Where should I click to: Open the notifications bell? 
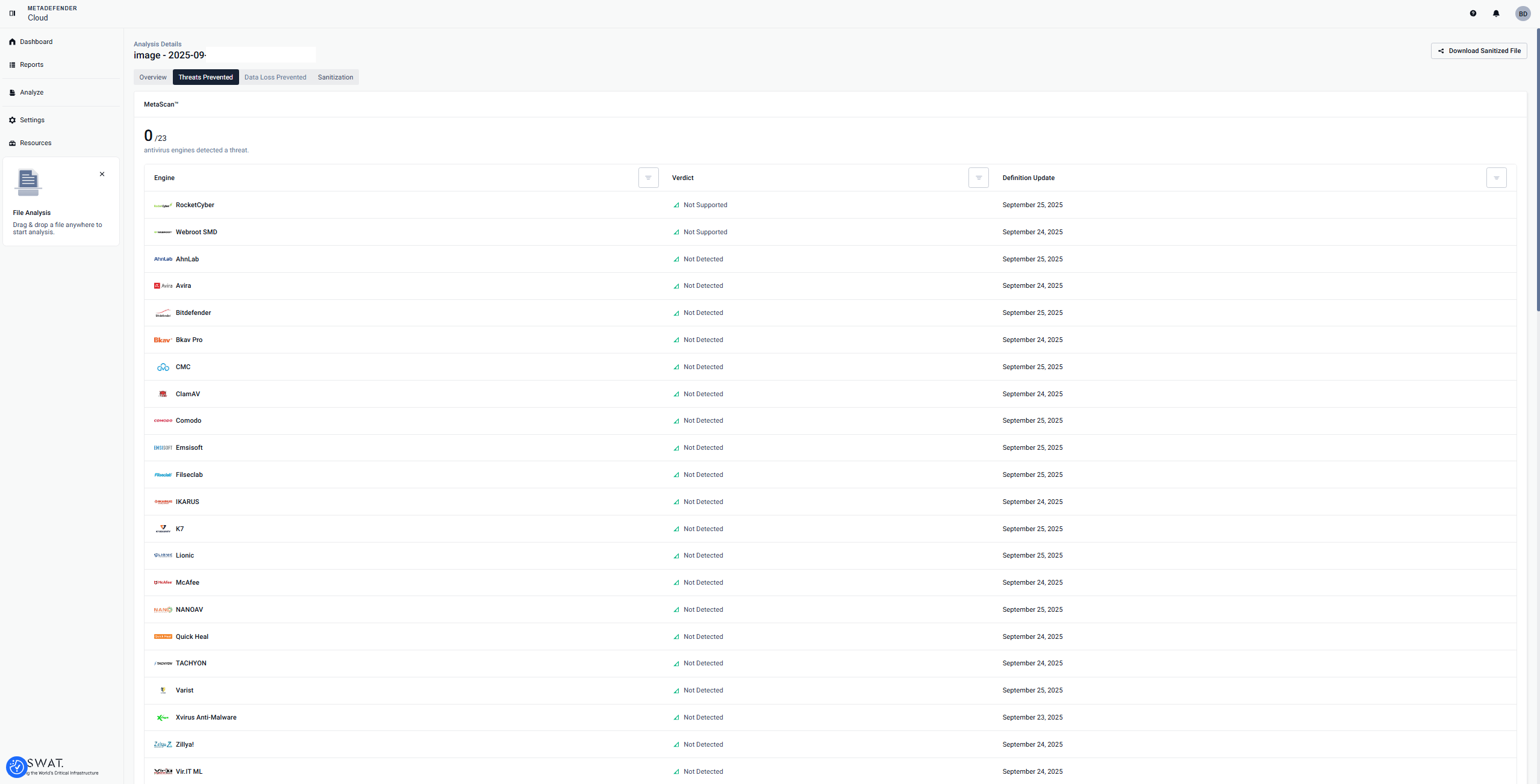coord(1495,13)
